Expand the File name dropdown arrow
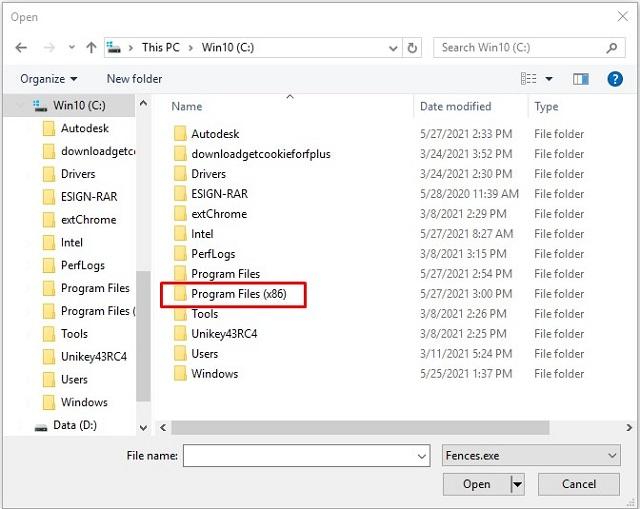Screen dimensions: 640x509 [422, 456]
